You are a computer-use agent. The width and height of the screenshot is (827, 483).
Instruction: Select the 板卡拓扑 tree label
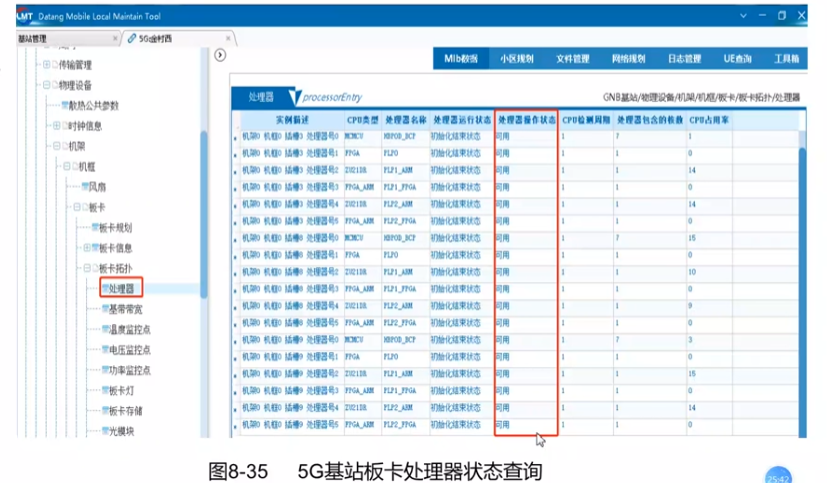pos(116,268)
